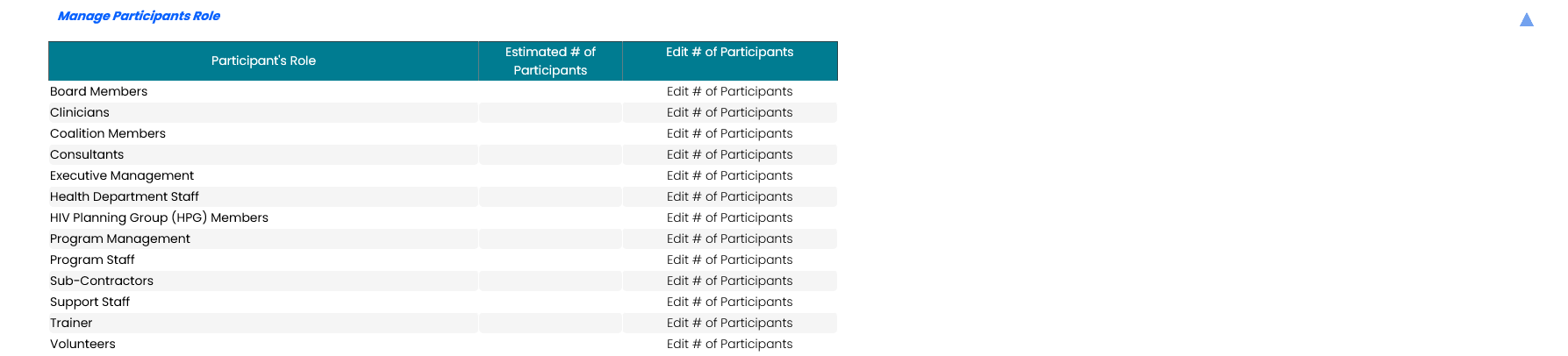Screen dimensions: 1568x356
Task: Select the Board Members role row
Action: click(98, 91)
